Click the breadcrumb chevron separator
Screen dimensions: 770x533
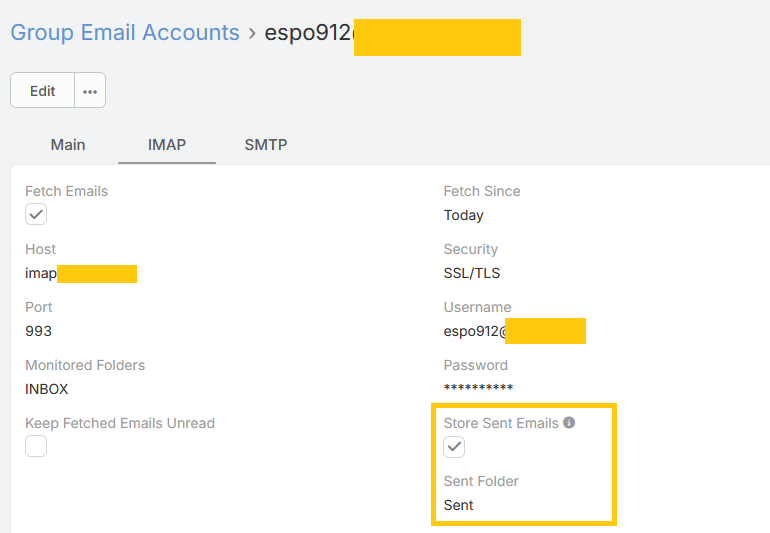[x=252, y=33]
